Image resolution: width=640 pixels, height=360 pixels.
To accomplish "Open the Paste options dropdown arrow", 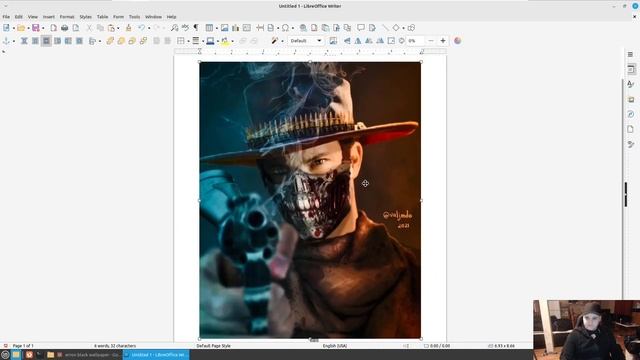I will [118, 28].
